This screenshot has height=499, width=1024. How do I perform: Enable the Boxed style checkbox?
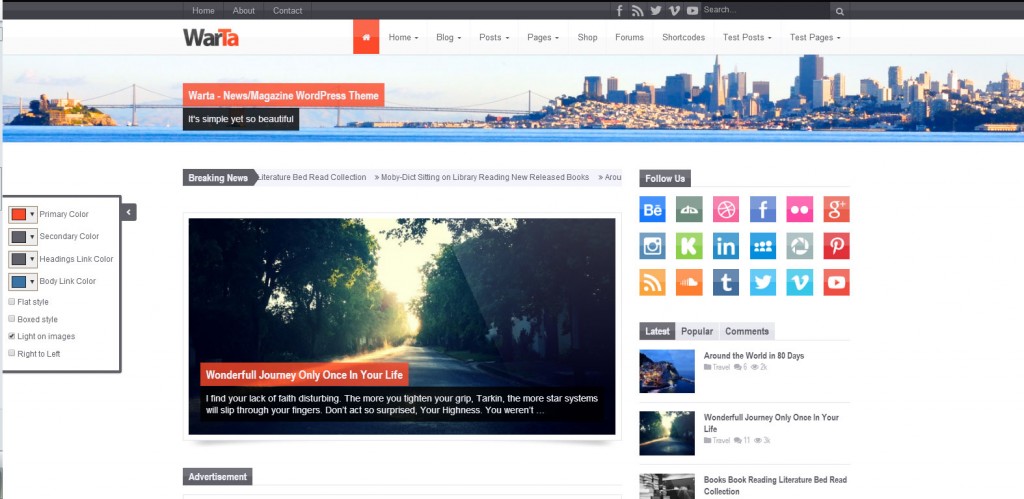[x=12, y=319]
